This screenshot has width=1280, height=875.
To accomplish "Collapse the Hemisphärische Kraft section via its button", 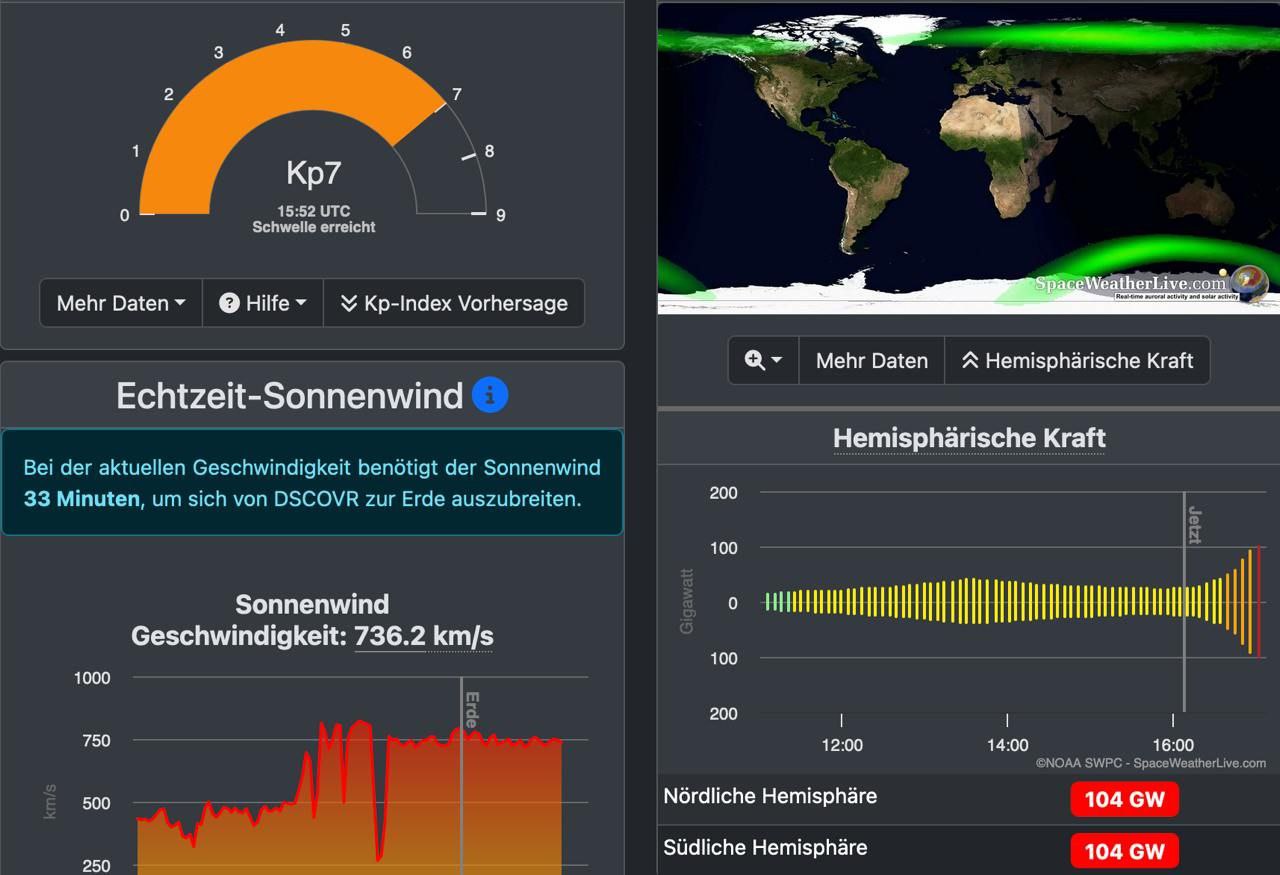I will click(x=1077, y=361).
